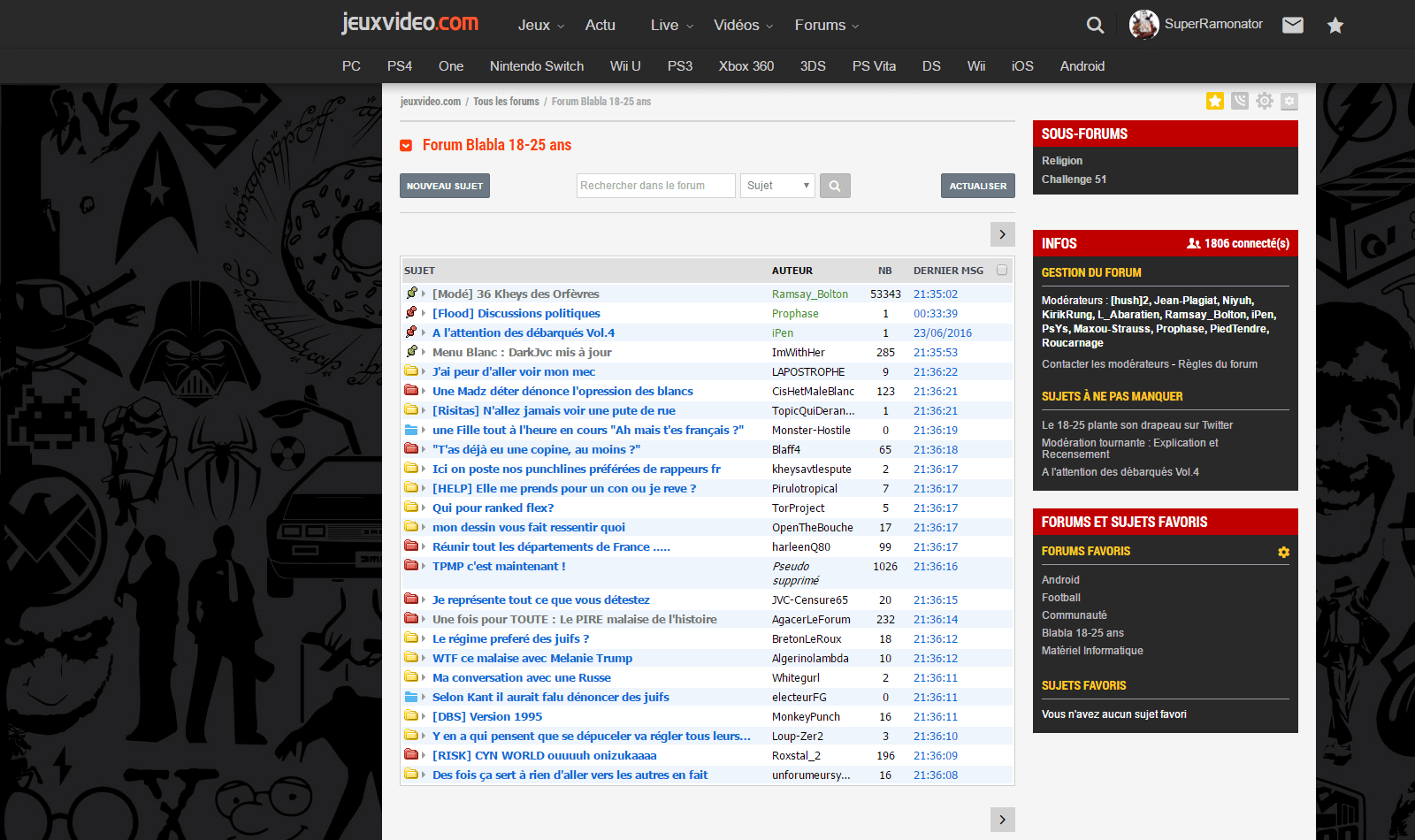This screenshot has width=1415, height=840.
Task: Tick the select-all checkbox in Dernier Msg header
Action: (1002, 270)
